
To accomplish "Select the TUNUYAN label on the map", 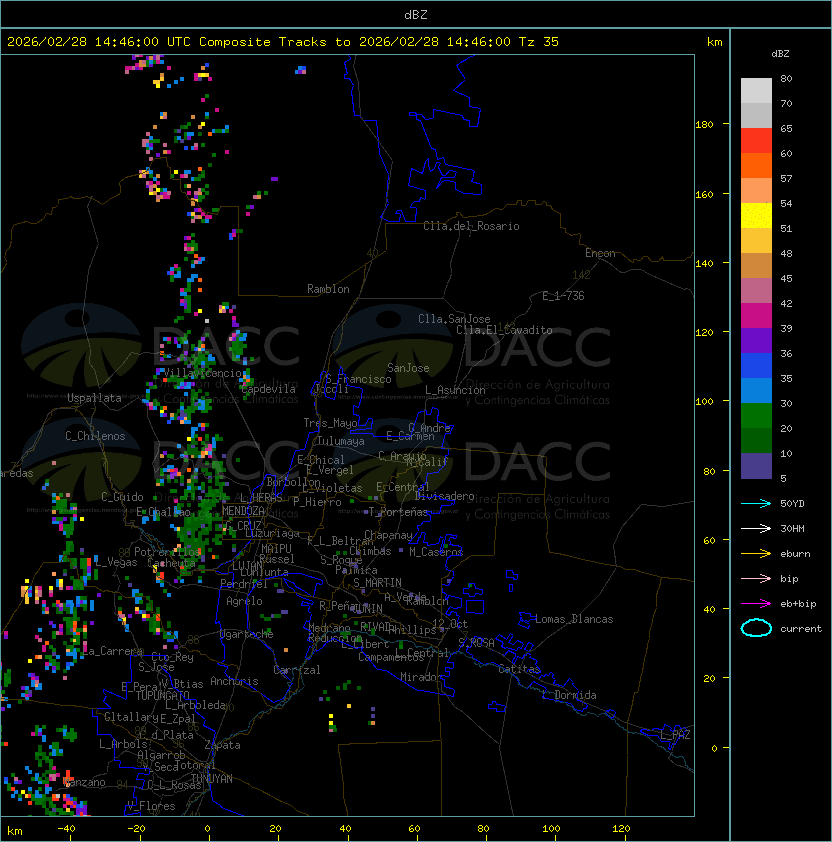I will pos(211,778).
